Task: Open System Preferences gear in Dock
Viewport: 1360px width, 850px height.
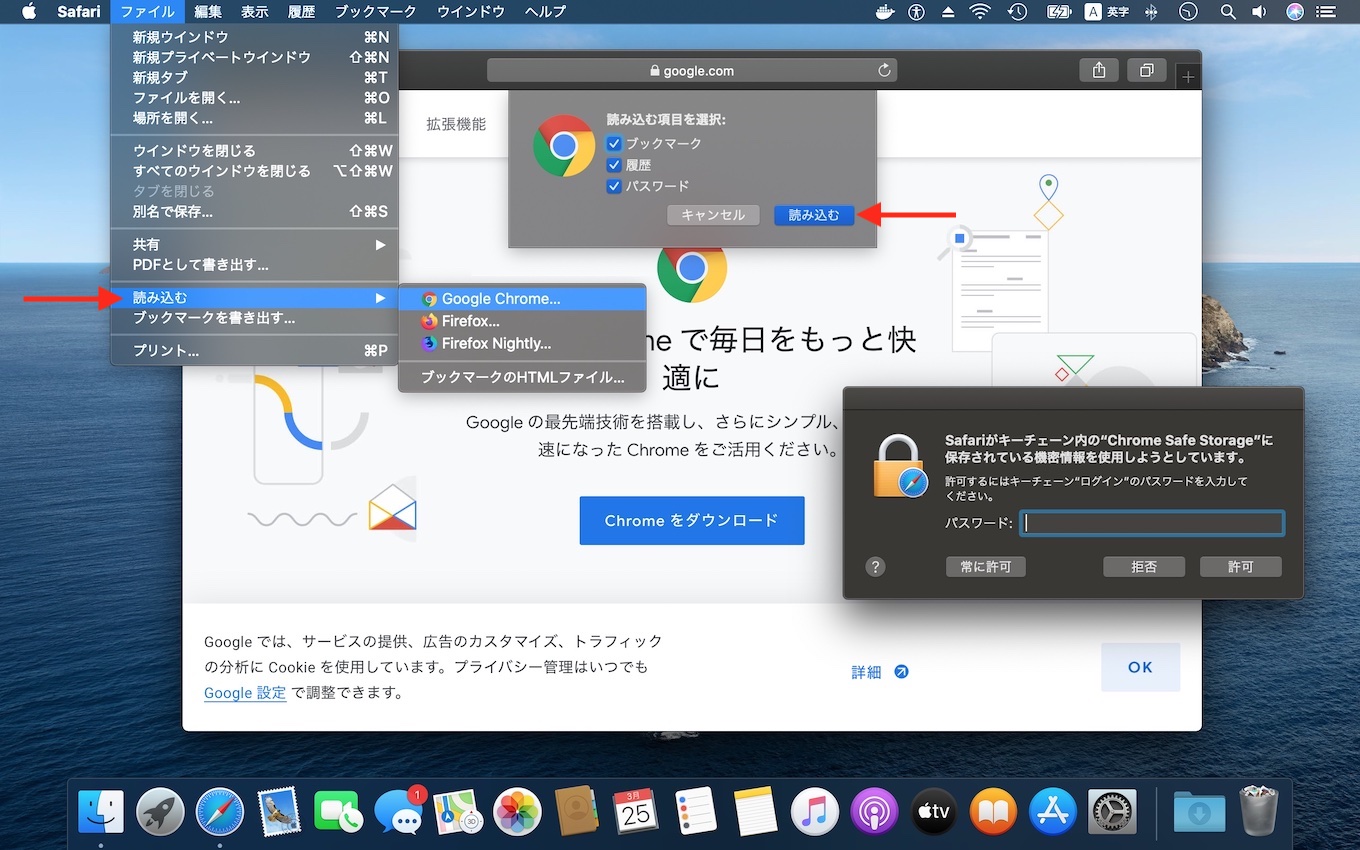Action: (1112, 811)
